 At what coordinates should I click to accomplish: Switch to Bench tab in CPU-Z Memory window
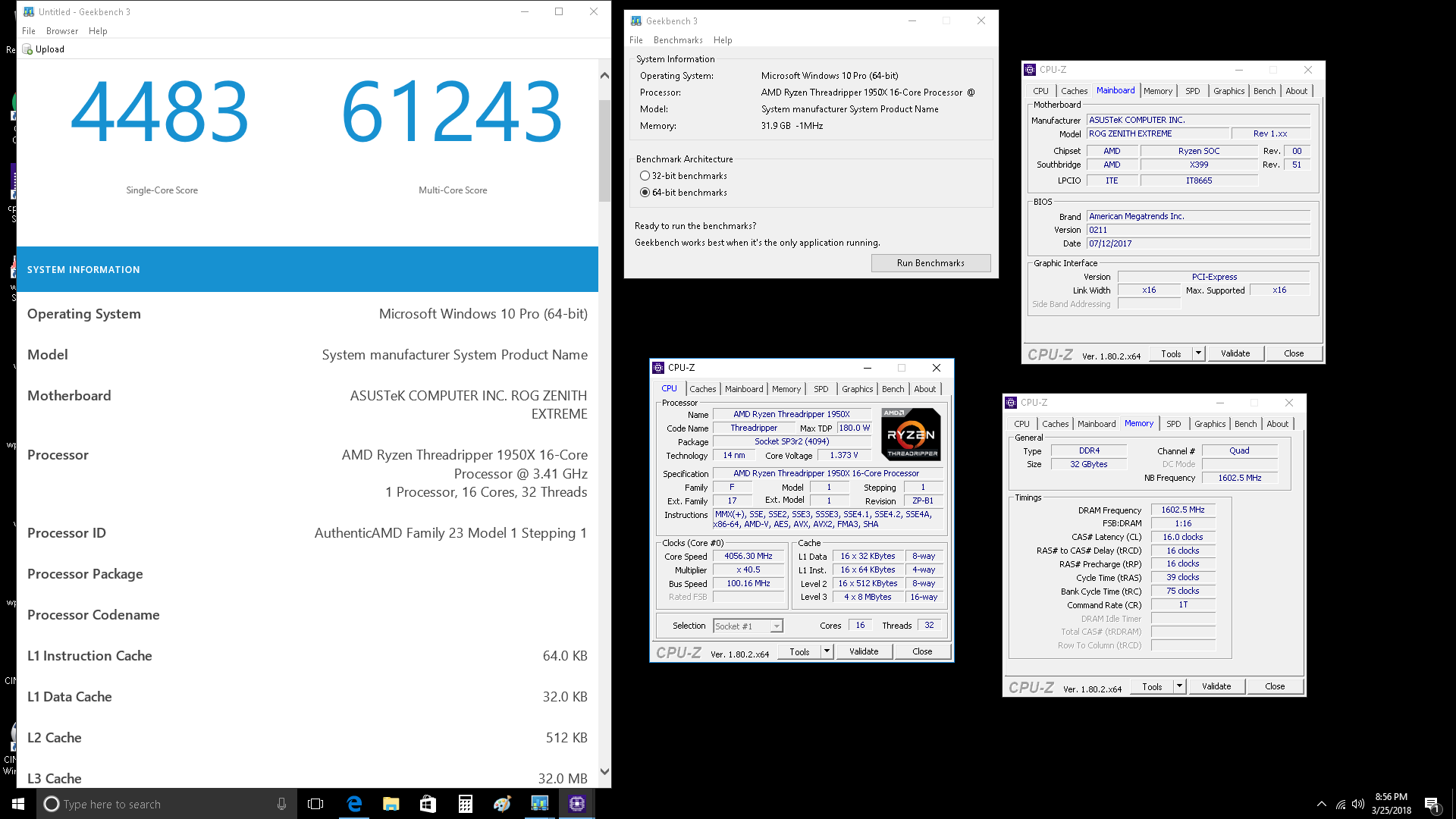point(1245,424)
